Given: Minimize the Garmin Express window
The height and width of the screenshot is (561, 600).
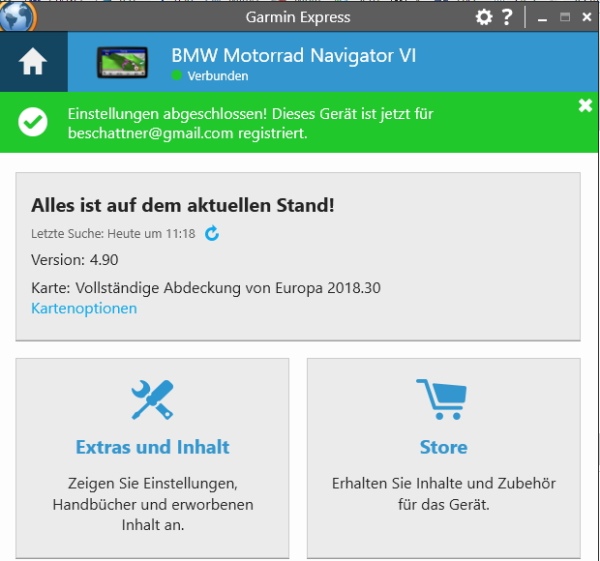Looking at the screenshot, I should point(541,18).
